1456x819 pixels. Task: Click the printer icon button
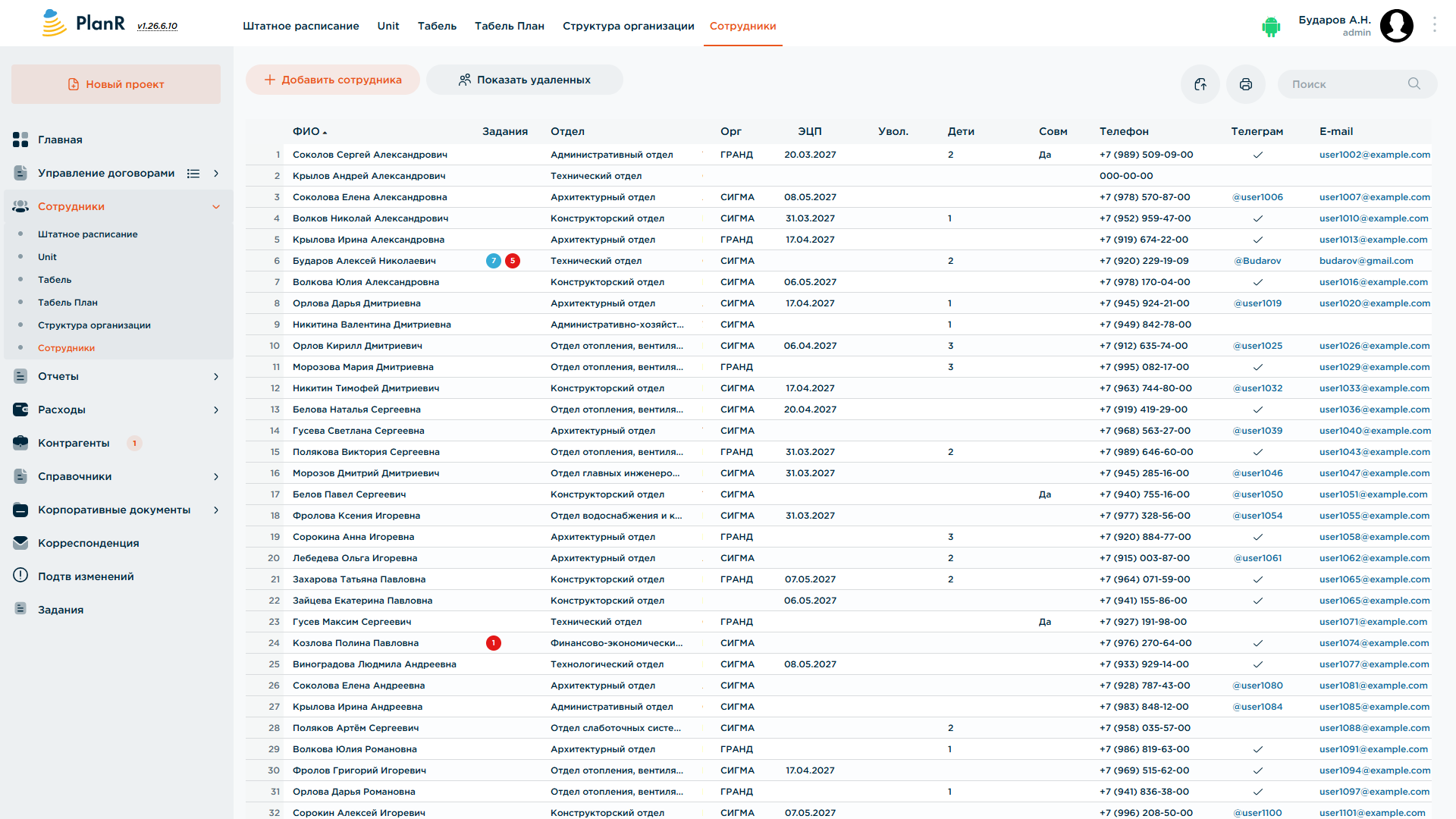coord(1245,84)
